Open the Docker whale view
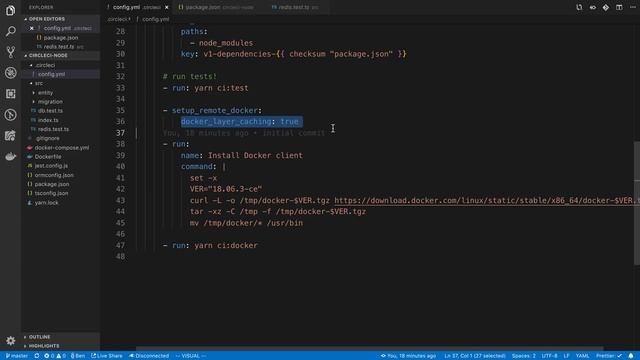This screenshot has width=640, height=360. [10, 156]
